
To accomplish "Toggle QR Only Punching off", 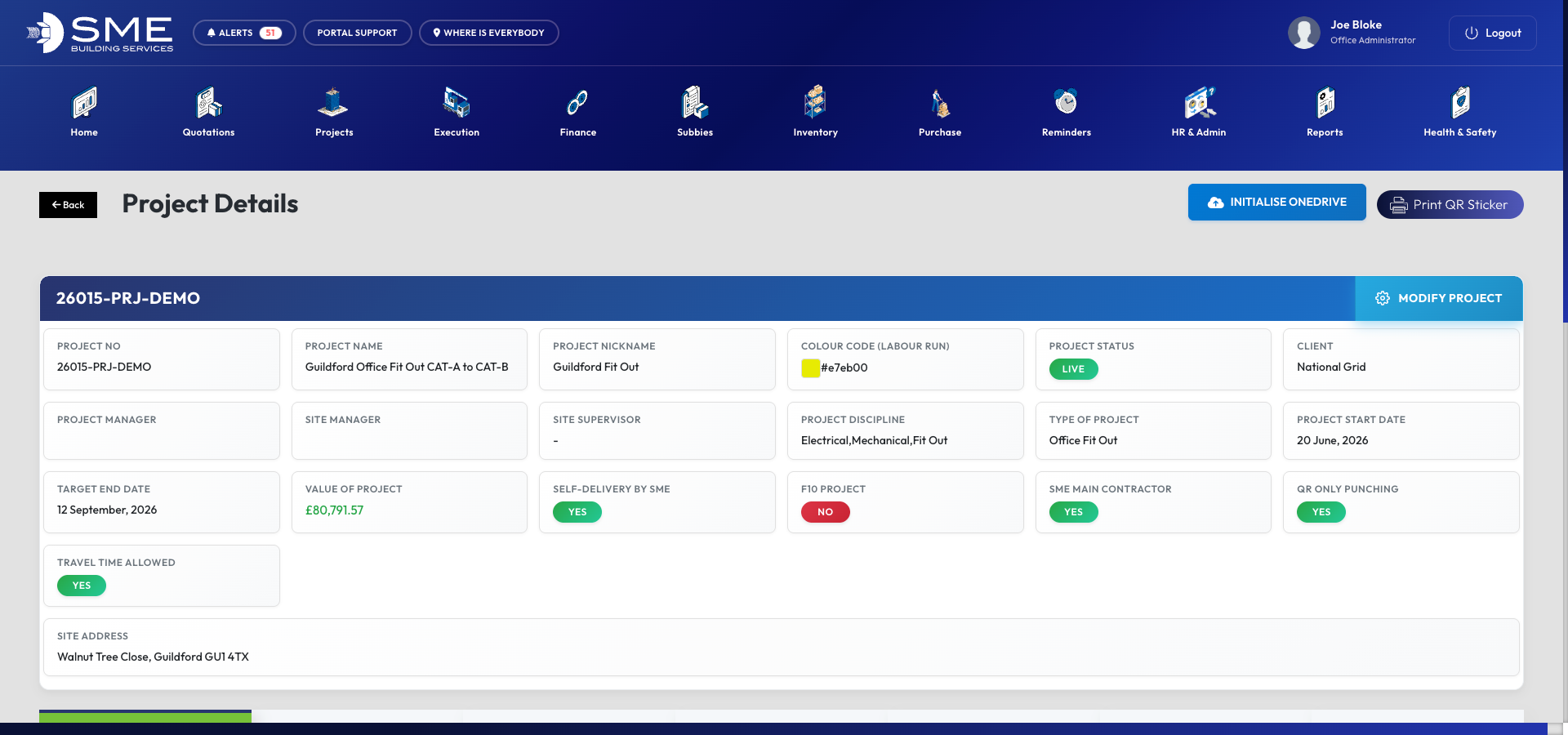I will tap(1321, 512).
